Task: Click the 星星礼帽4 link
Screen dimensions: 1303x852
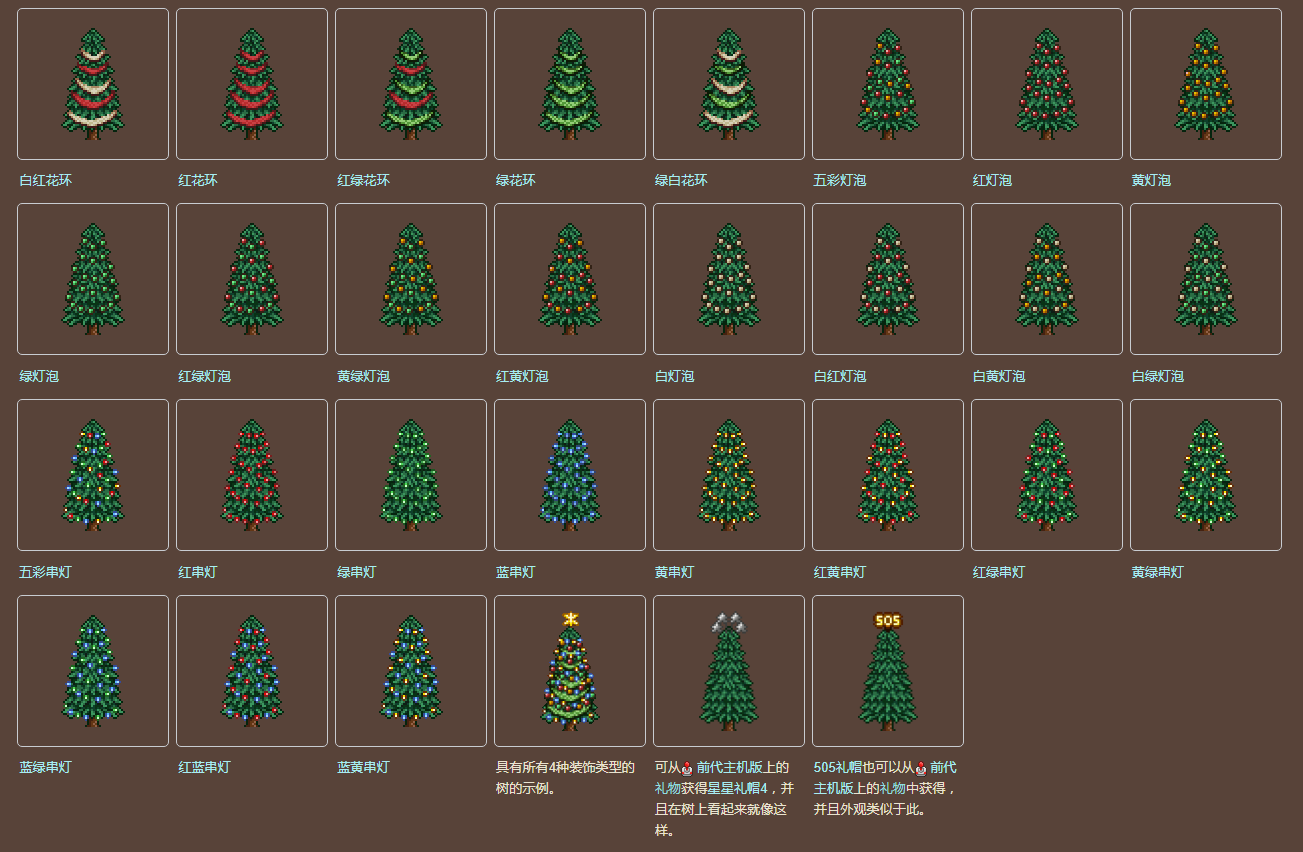Action: 737,788
